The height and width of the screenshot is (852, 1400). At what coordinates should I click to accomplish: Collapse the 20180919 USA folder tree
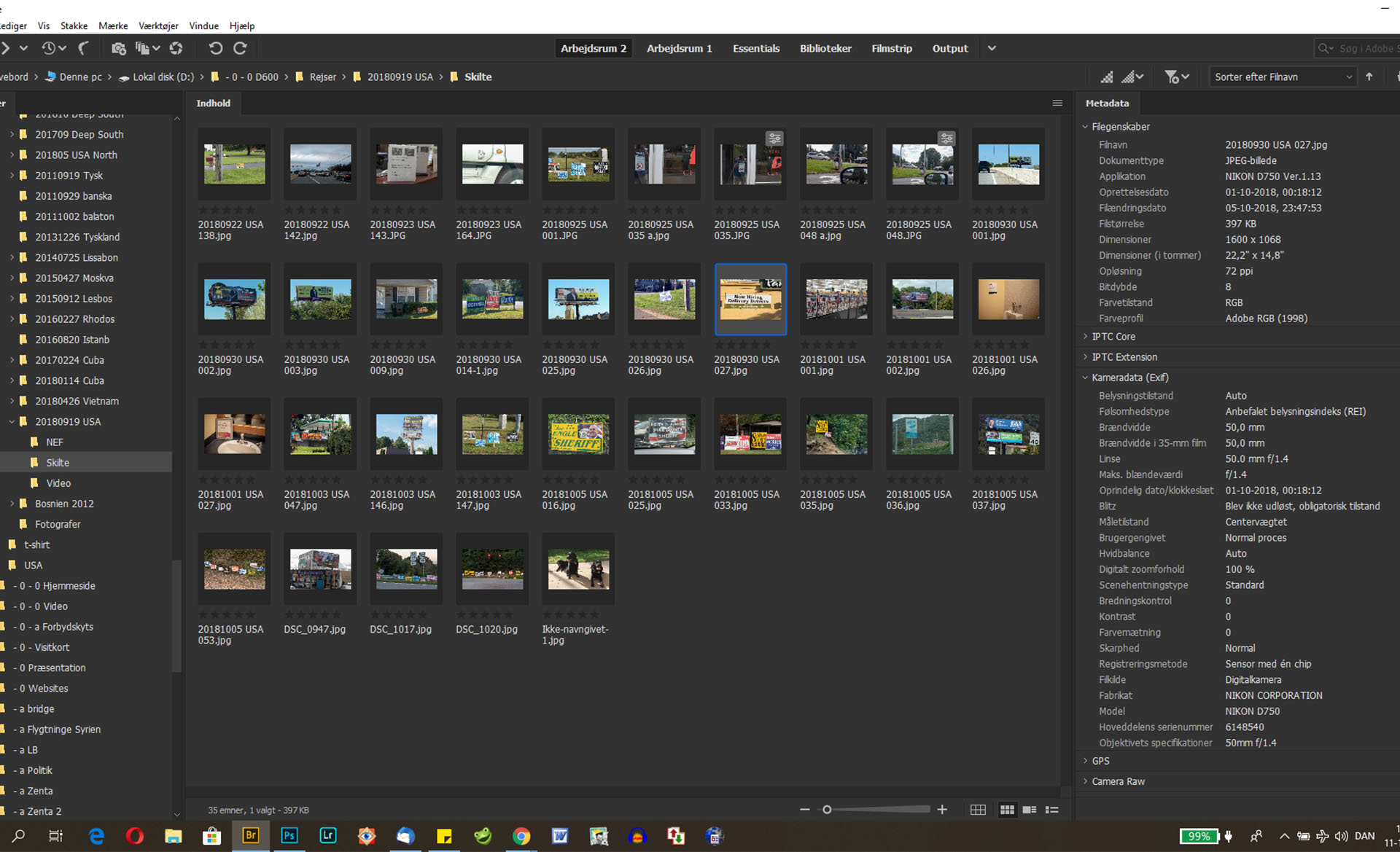(x=12, y=421)
